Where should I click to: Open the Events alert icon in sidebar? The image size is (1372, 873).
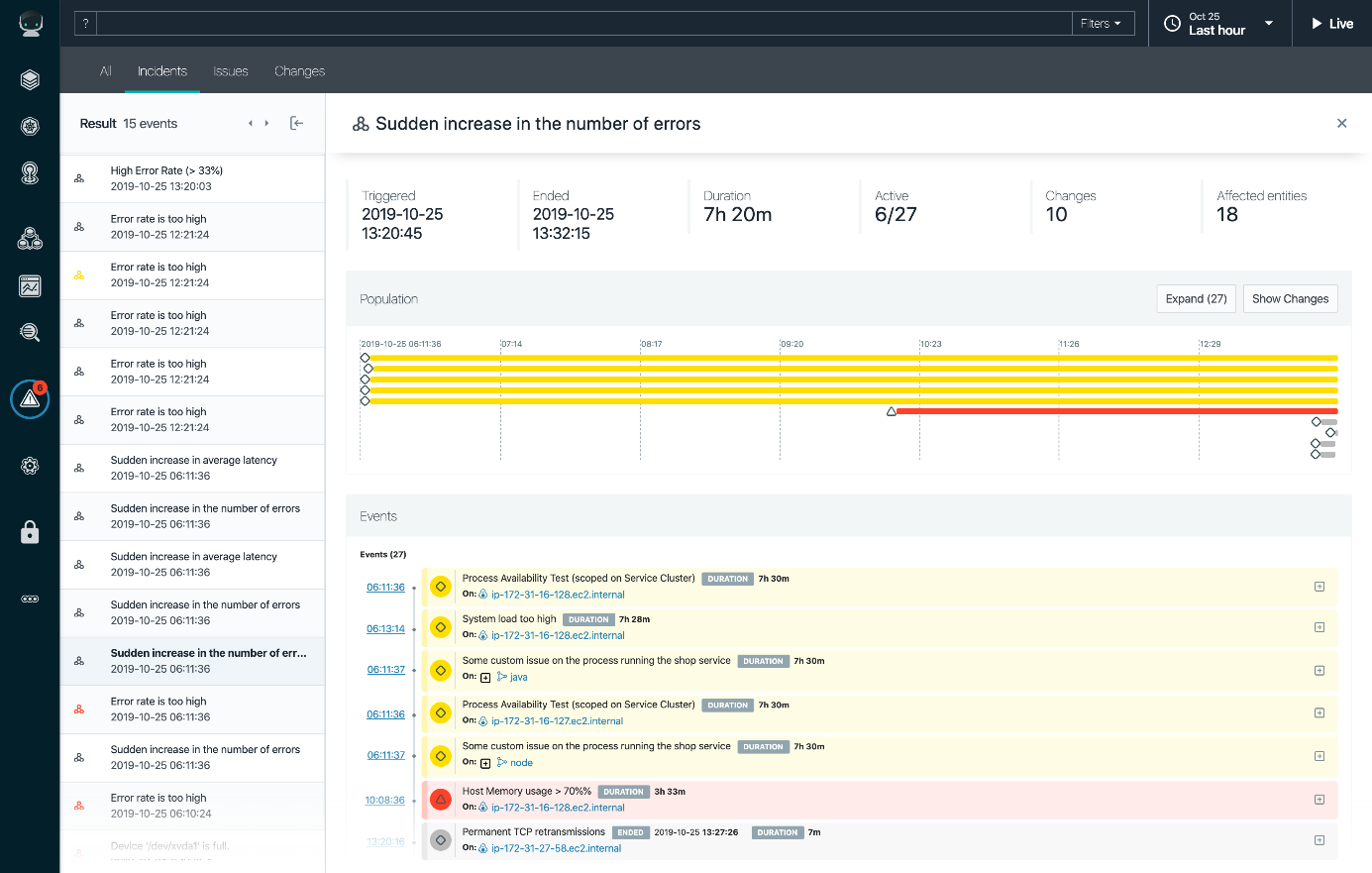(30, 398)
